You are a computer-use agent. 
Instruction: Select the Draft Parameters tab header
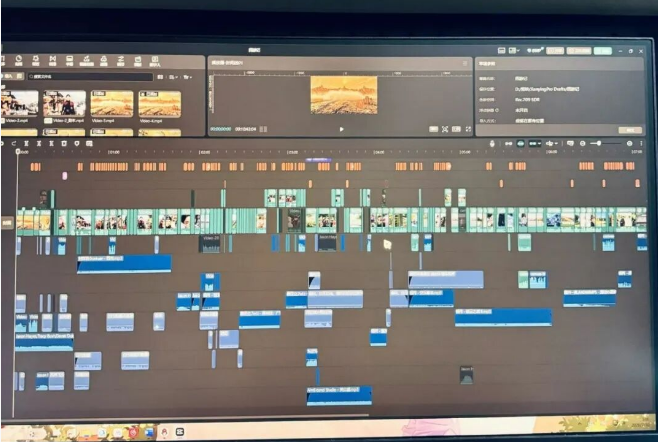487,64
